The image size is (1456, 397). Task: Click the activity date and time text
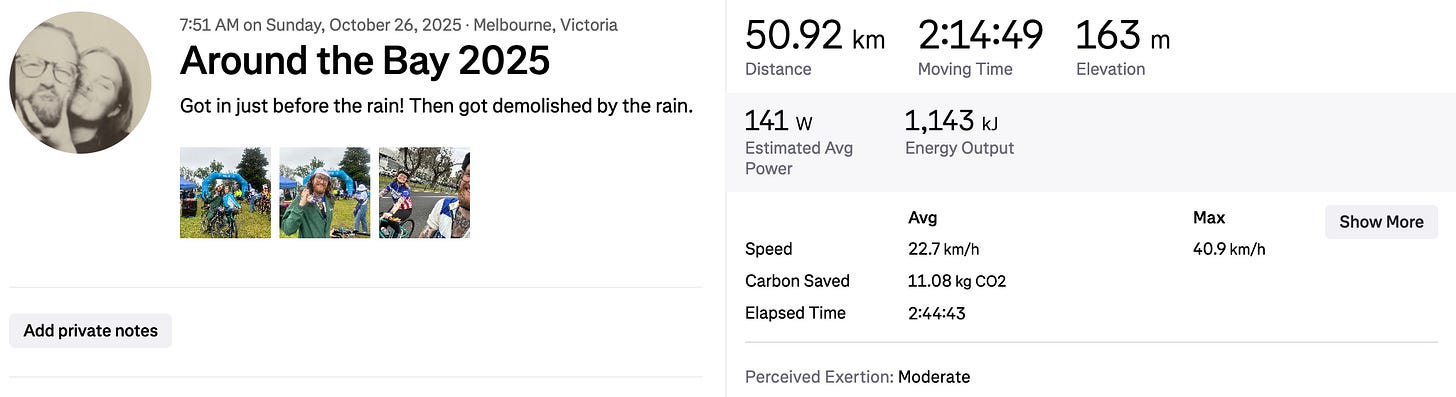point(320,25)
